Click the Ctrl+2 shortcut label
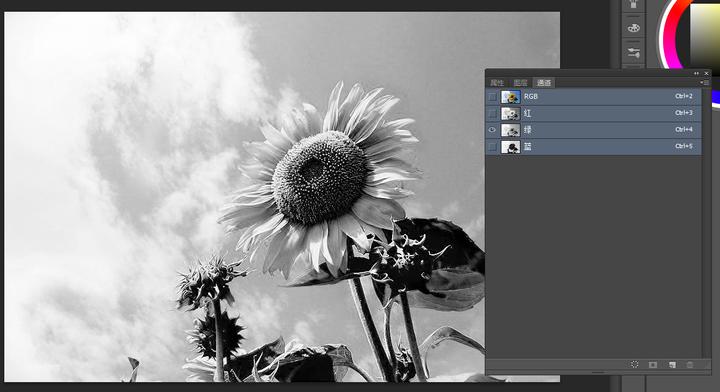The width and height of the screenshot is (720, 392). click(684, 96)
